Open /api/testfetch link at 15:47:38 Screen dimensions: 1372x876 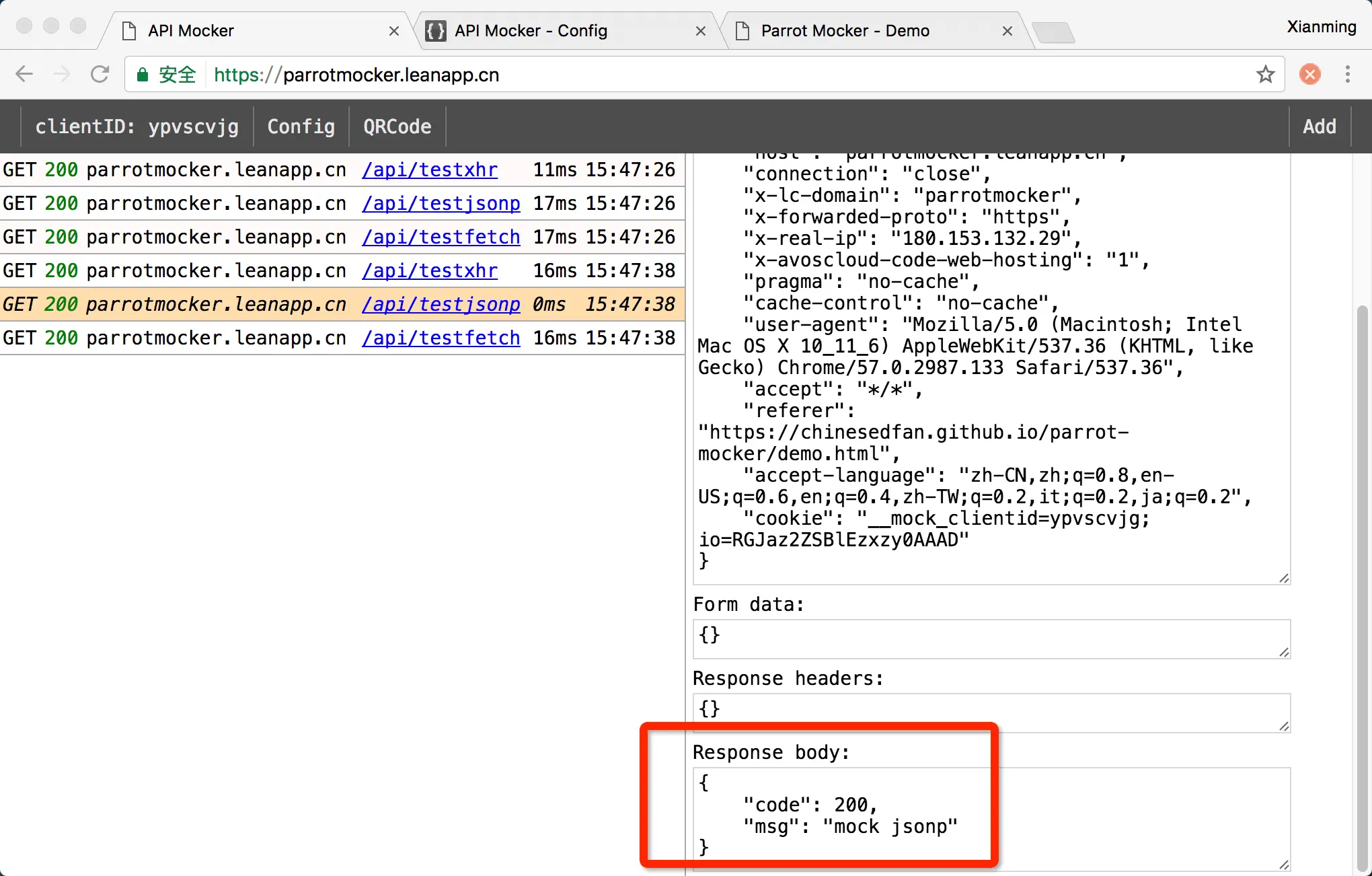(441, 338)
